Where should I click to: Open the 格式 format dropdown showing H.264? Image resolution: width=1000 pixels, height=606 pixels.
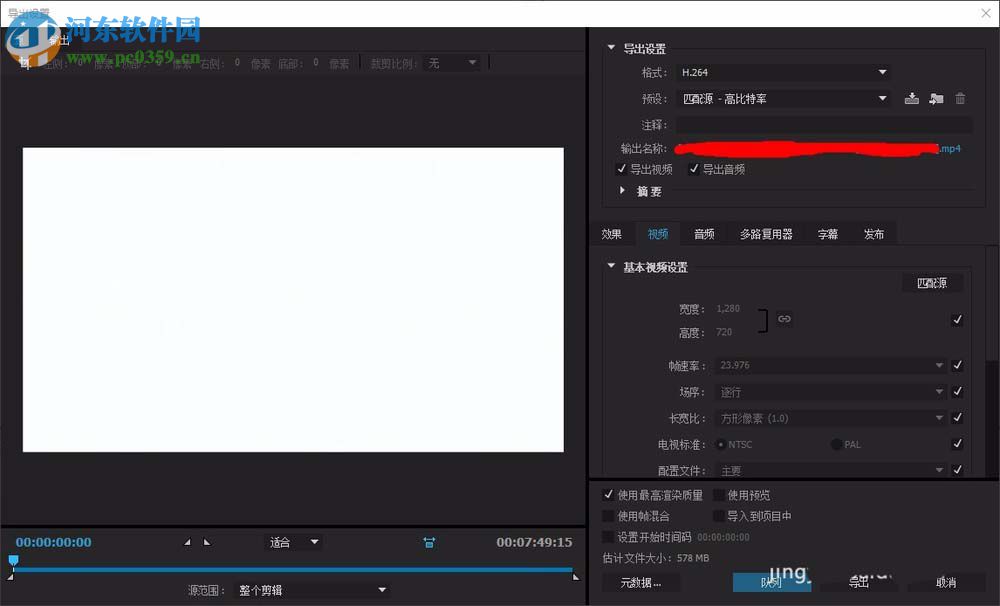783,72
